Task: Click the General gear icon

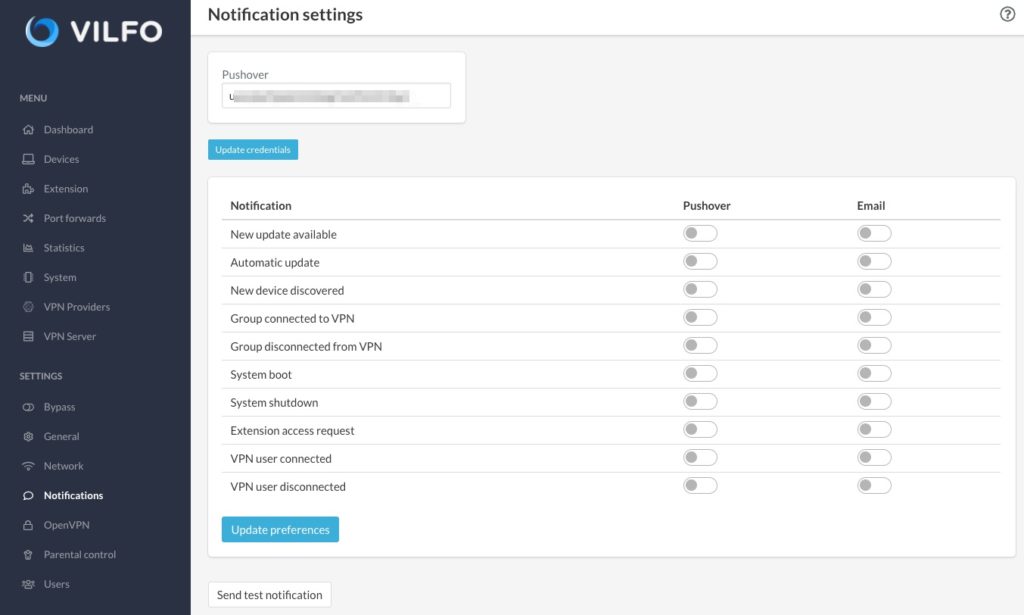Action: 28,436
